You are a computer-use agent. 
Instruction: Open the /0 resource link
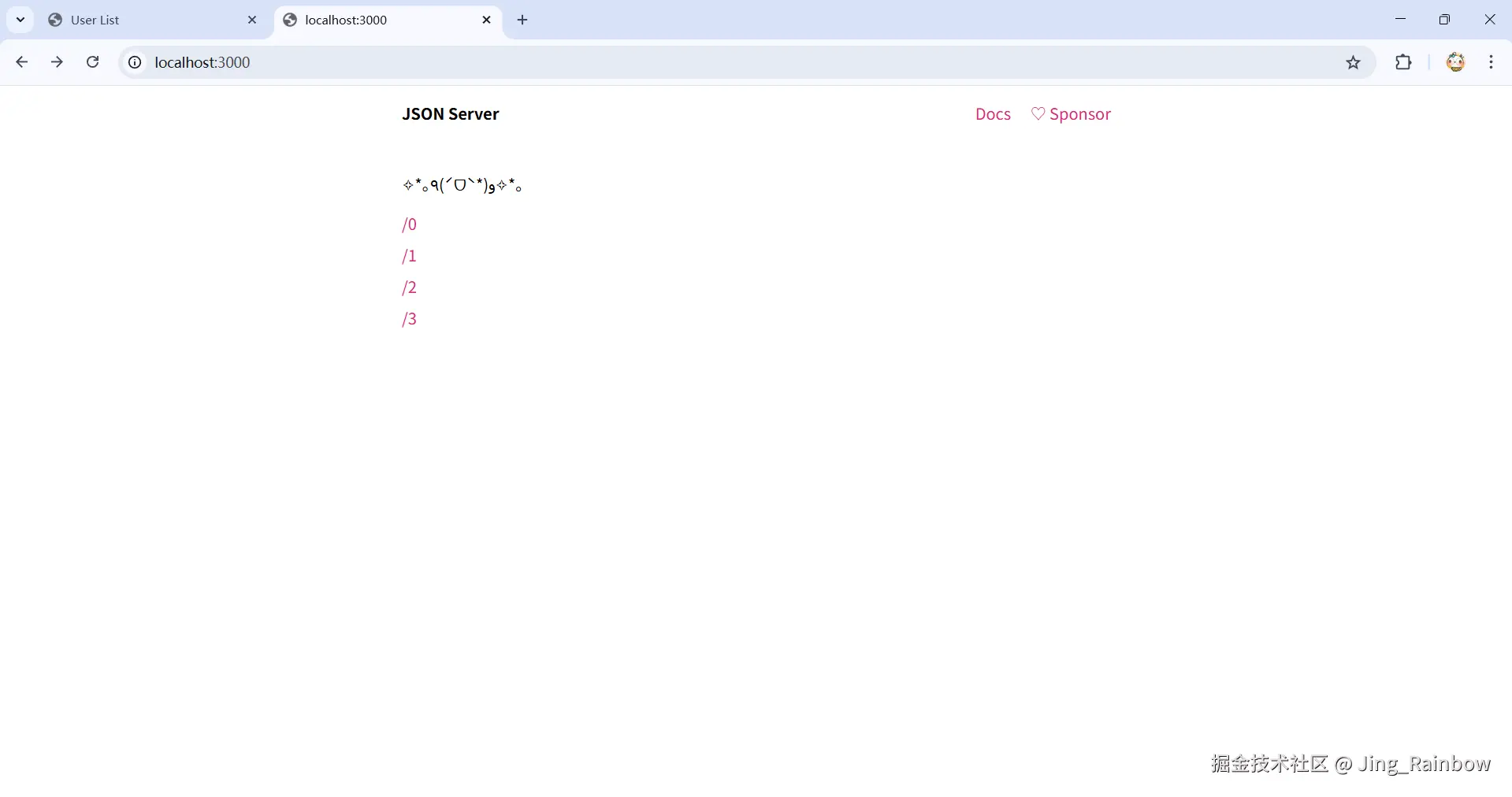408,224
